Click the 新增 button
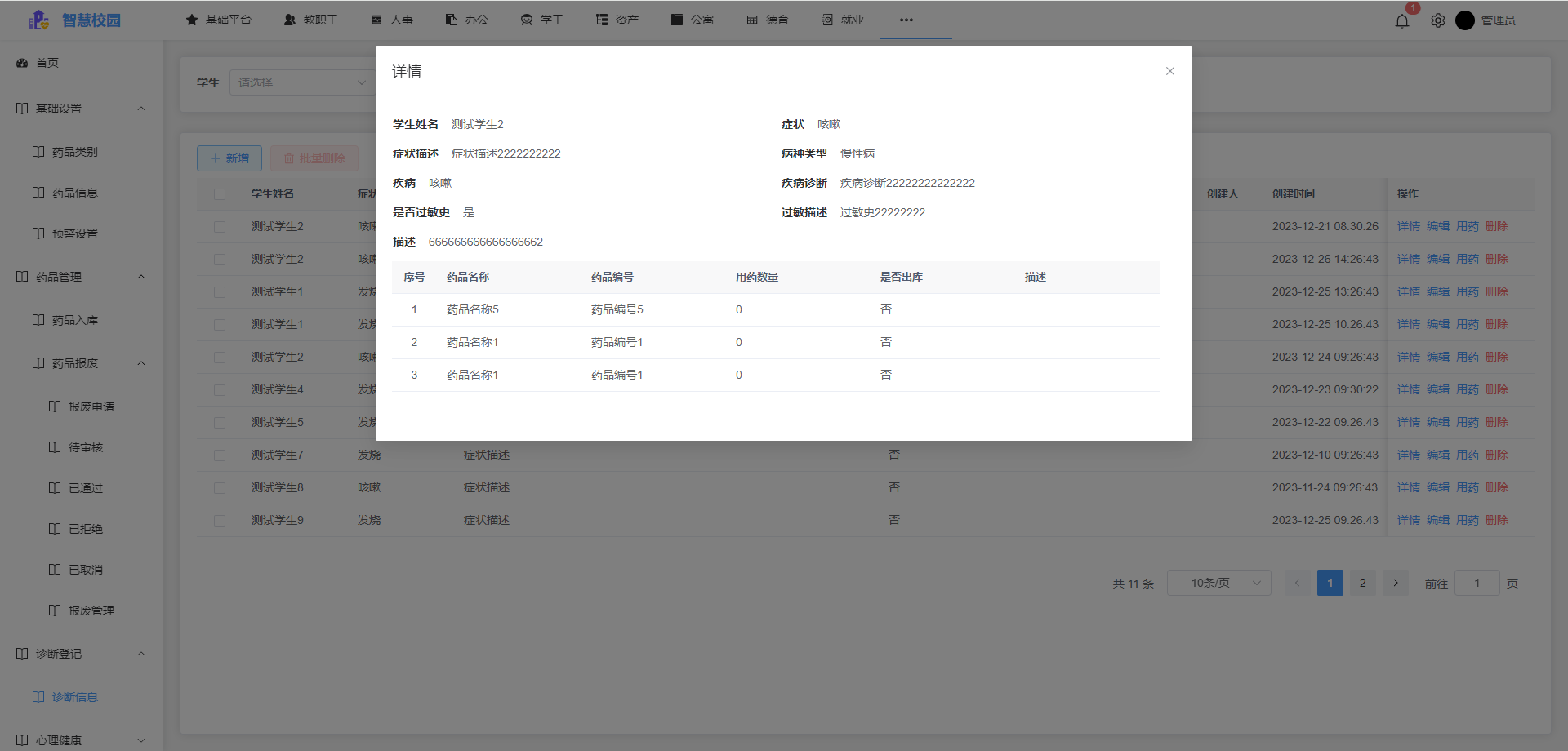The image size is (1568, 751). click(x=229, y=158)
